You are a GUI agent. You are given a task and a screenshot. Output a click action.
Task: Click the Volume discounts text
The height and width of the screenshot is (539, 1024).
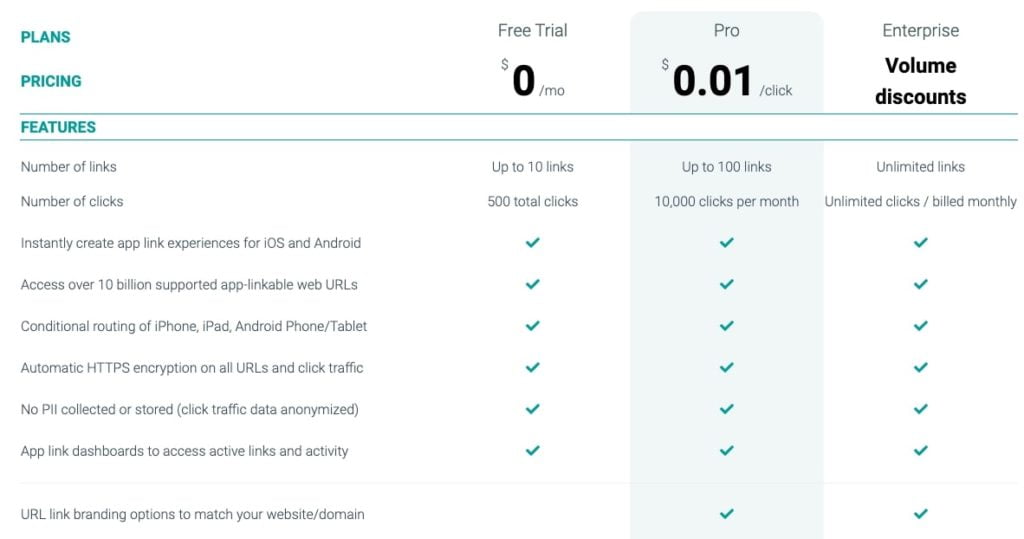click(920, 81)
